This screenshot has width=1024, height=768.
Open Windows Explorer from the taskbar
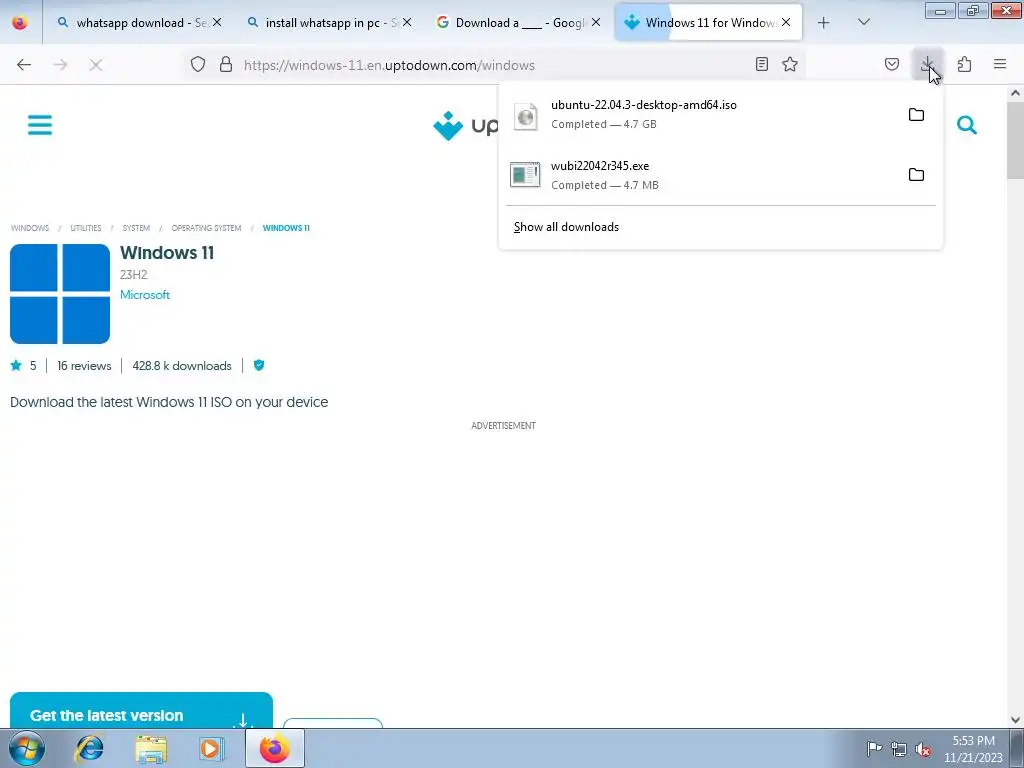coord(151,748)
